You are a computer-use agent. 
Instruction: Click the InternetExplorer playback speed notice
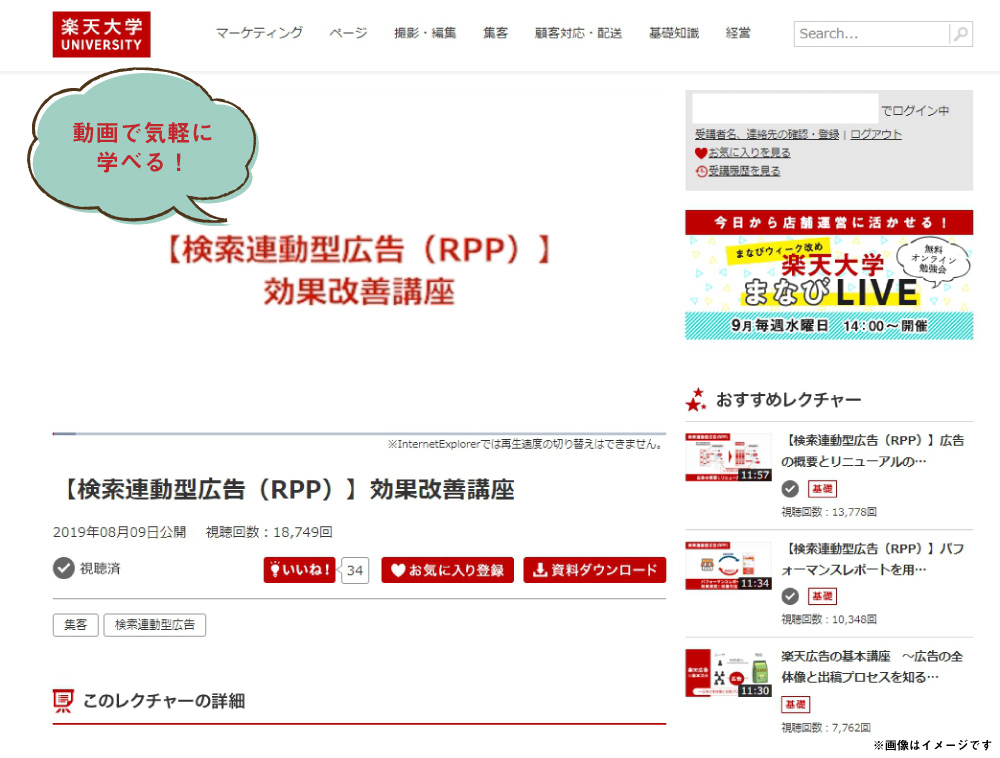(526, 444)
